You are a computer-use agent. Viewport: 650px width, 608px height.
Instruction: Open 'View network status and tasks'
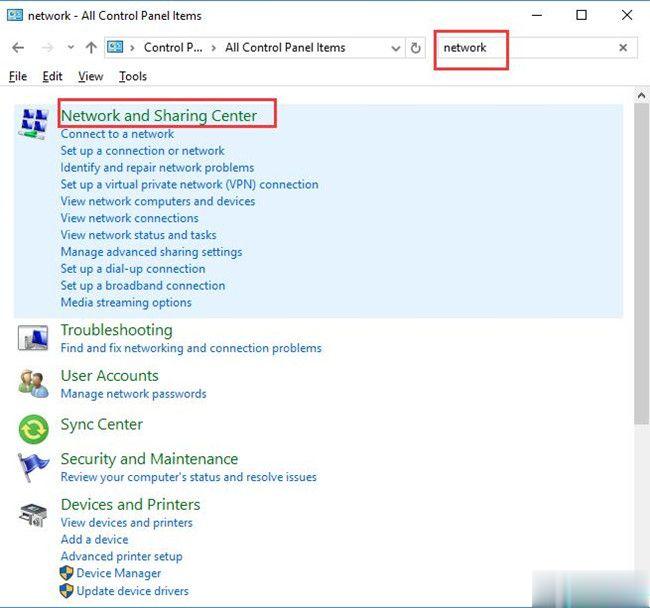coord(138,235)
